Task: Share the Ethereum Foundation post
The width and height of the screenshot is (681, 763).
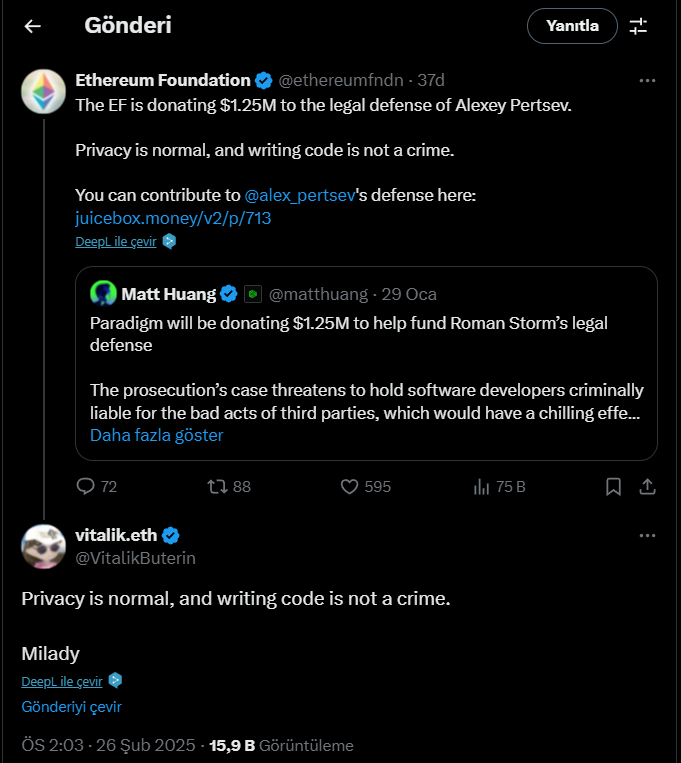Action: pyautogui.click(x=647, y=486)
